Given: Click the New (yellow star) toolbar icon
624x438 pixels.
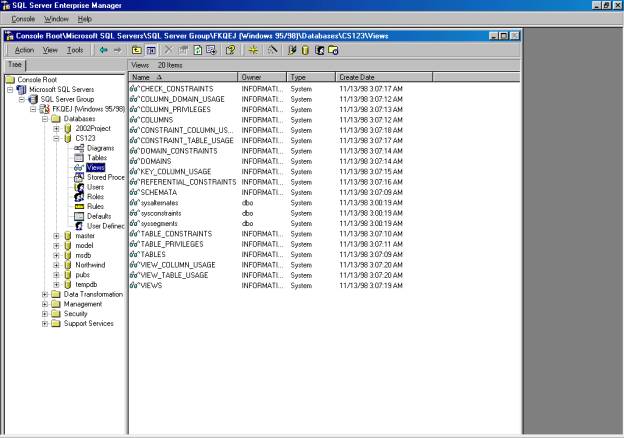Looking at the screenshot, I should pos(253,49).
